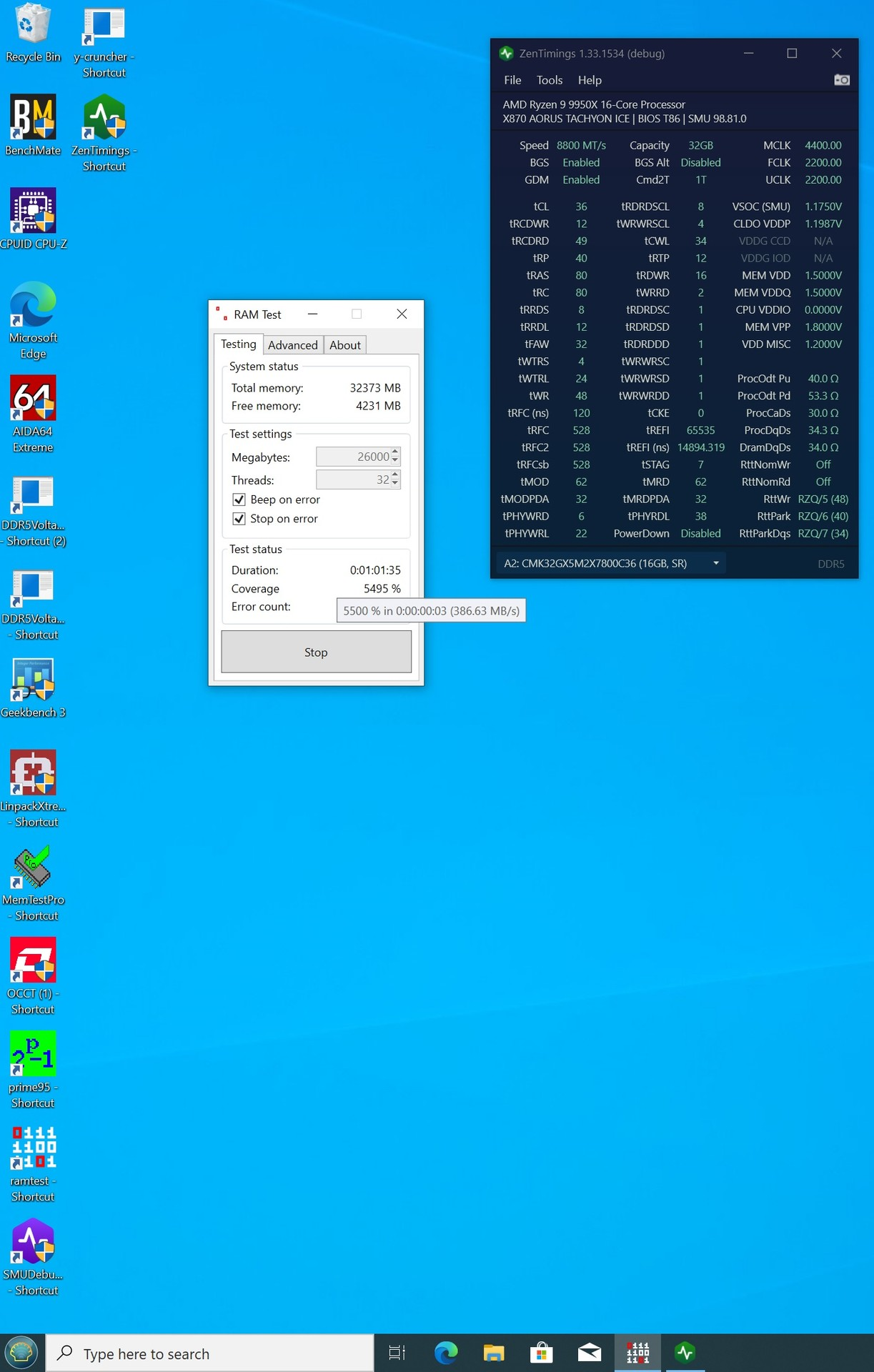Image resolution: width=874 pixels, height=1372 pixels.
Task: Decrease the Threads value using down arrow
Action: (x=395, y=484)
